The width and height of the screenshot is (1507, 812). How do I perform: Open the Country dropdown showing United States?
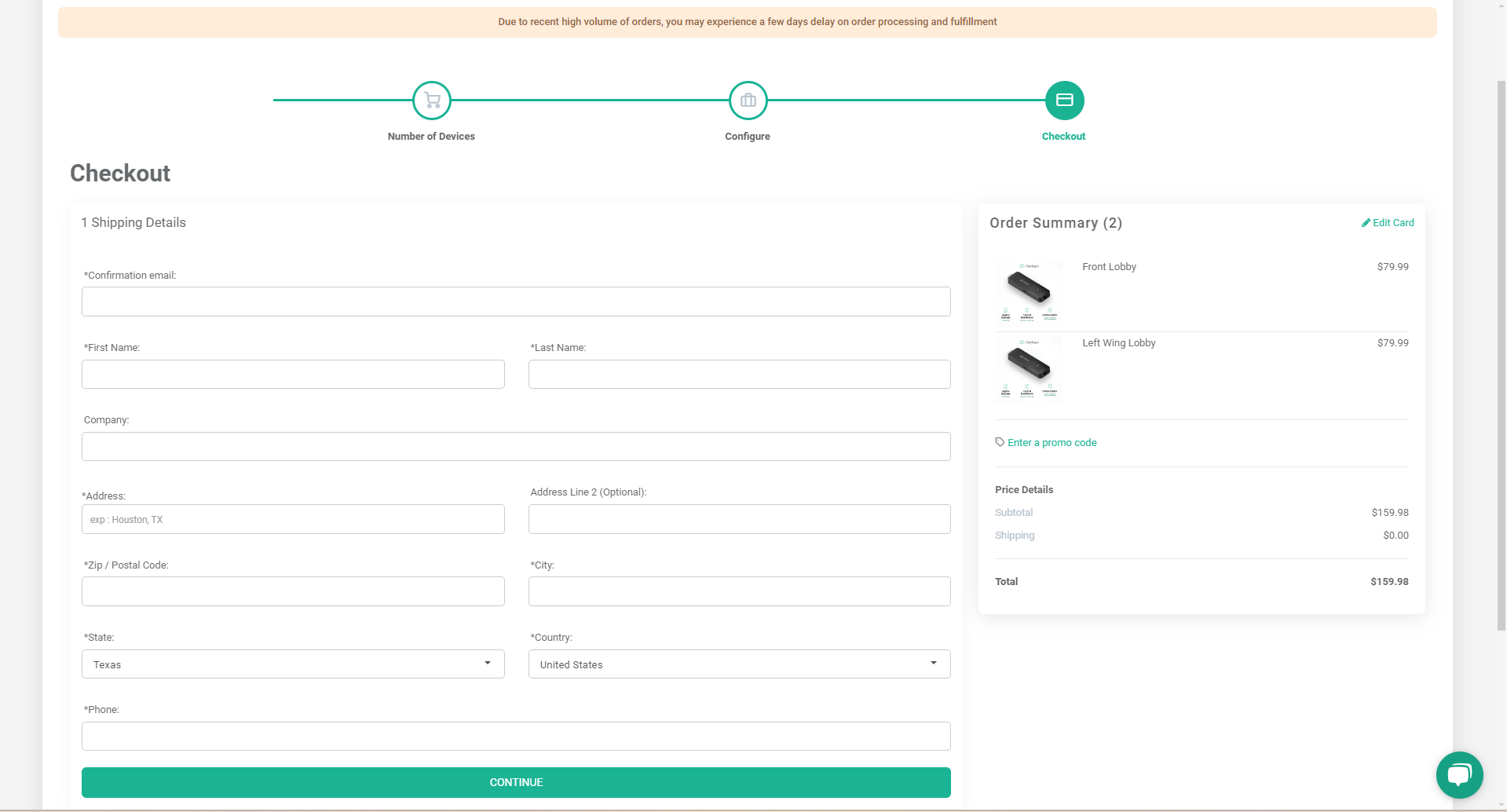pyautogui.click(x=738, y=664)
